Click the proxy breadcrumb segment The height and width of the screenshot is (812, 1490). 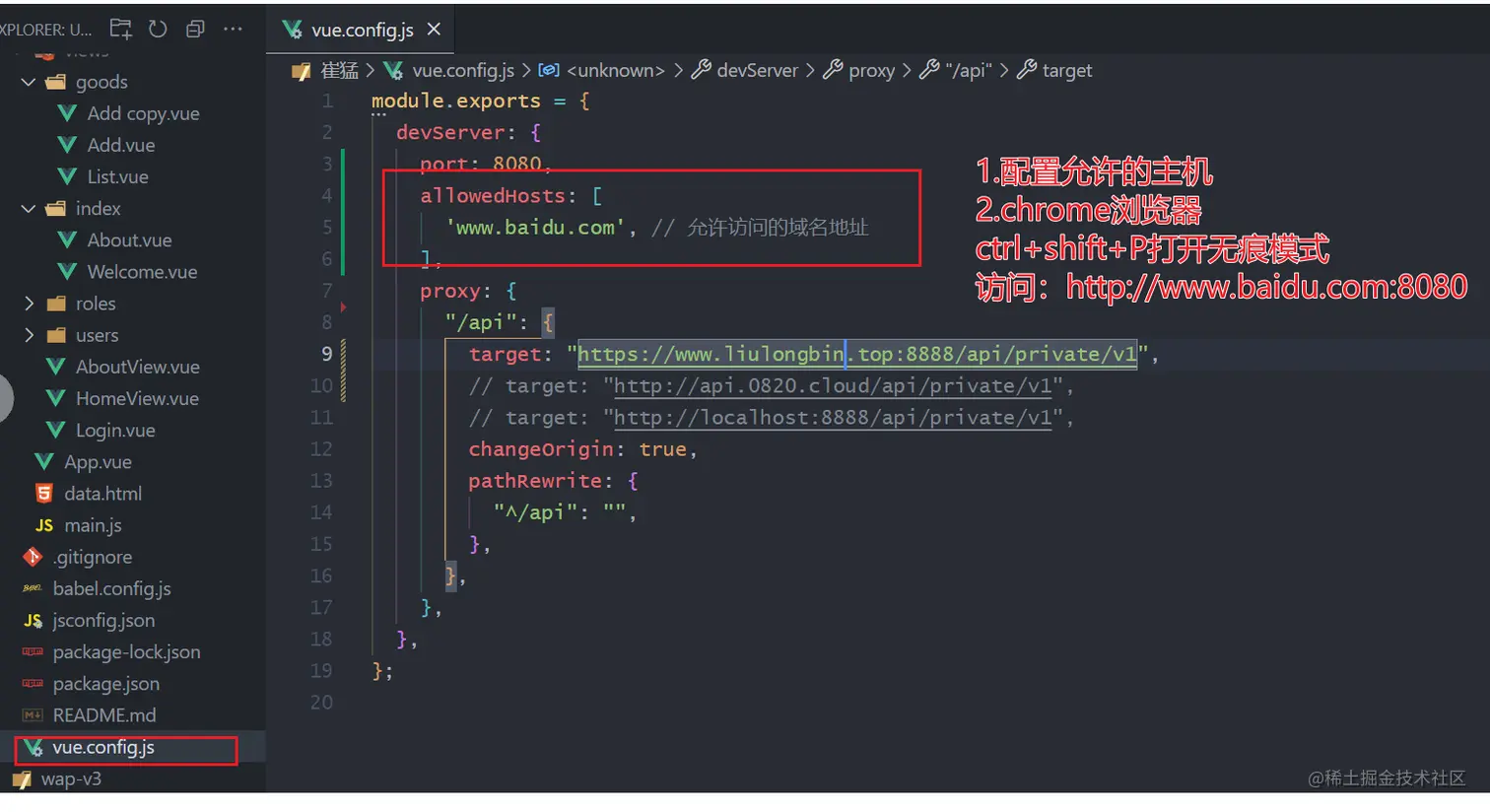[x=871, y=70]
